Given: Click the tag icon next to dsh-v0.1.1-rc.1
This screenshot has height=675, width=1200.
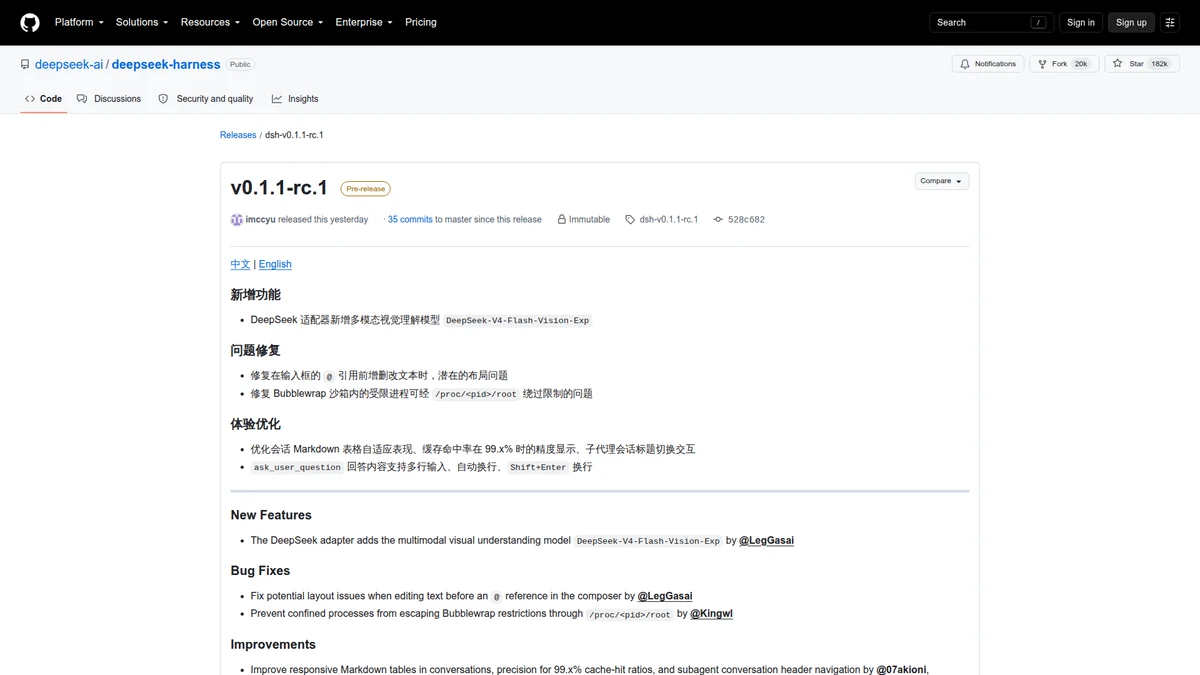Looking at the screenshot, I should [630, 219].
